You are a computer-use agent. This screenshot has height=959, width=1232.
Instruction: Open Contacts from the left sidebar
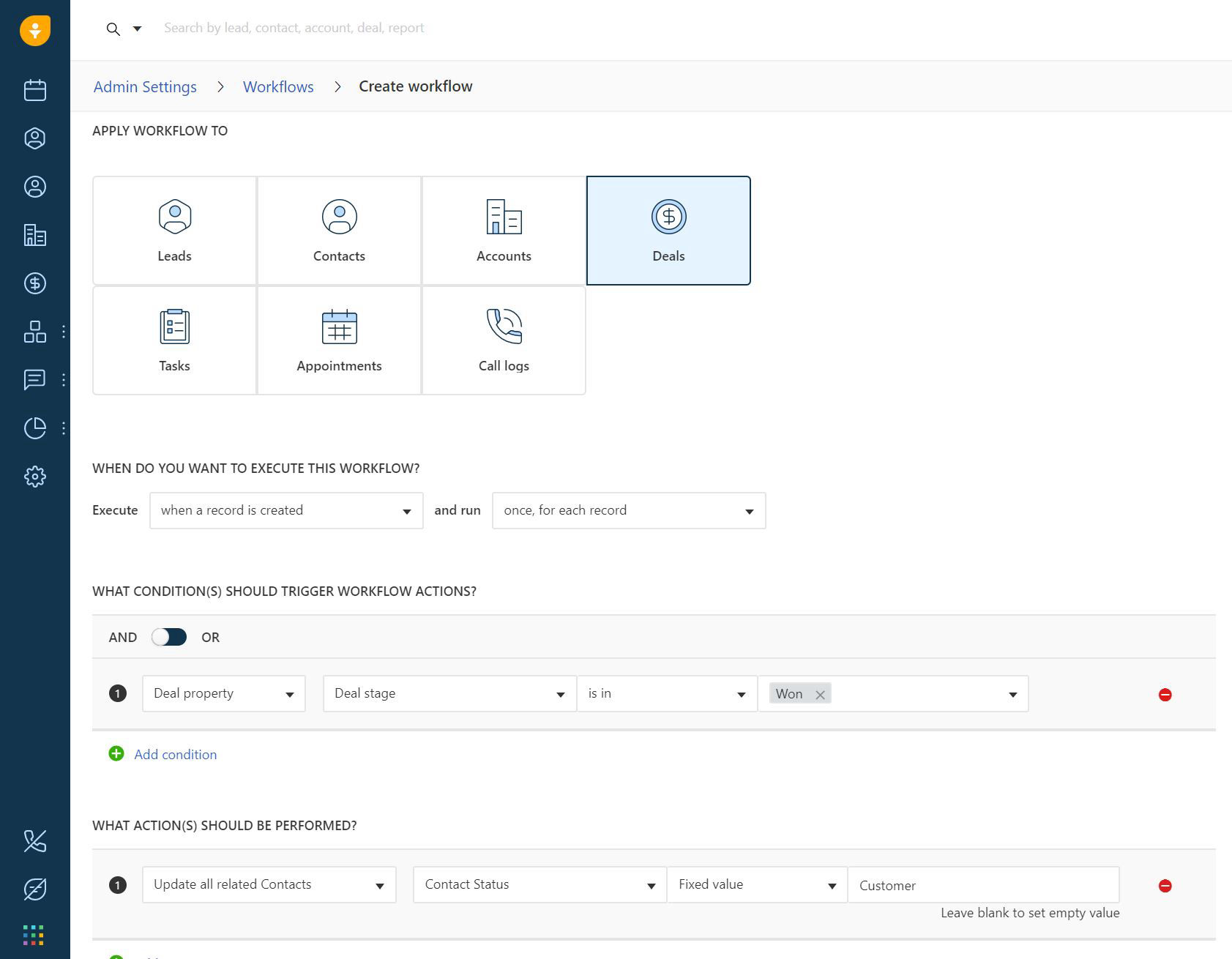tap(34, 187)
